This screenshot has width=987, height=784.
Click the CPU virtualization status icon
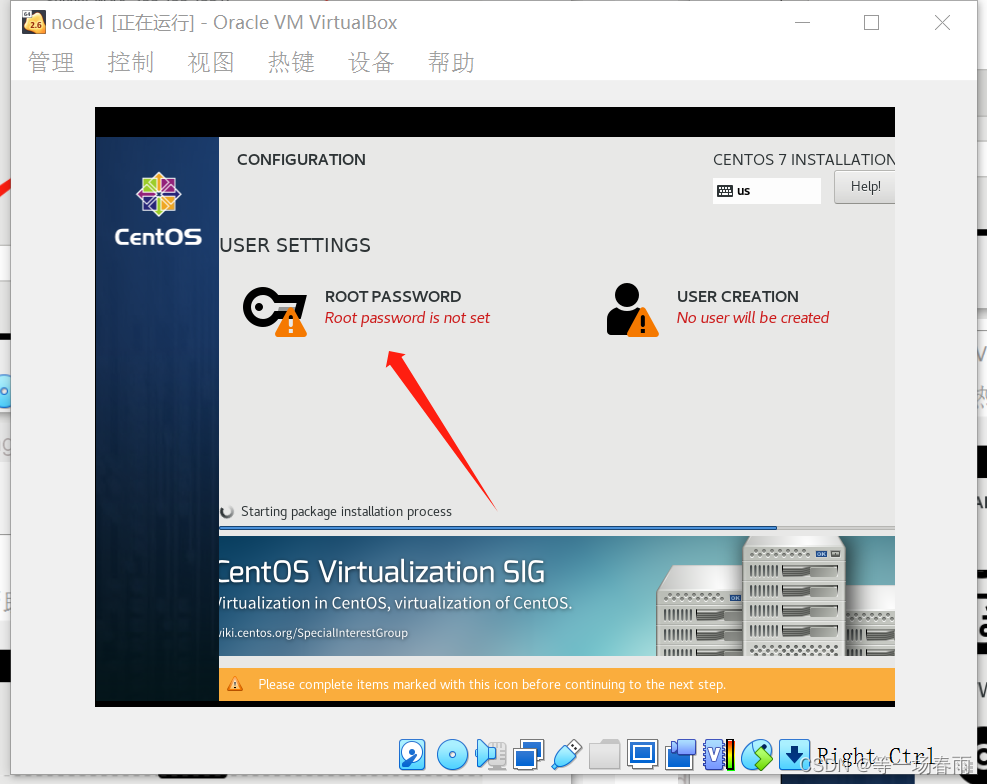(x=719, y=754)
